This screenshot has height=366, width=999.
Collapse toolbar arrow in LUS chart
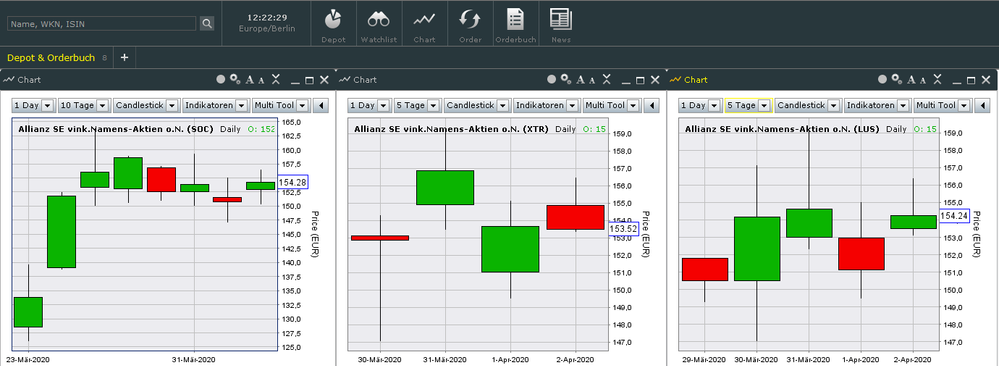tap(983, 105)
